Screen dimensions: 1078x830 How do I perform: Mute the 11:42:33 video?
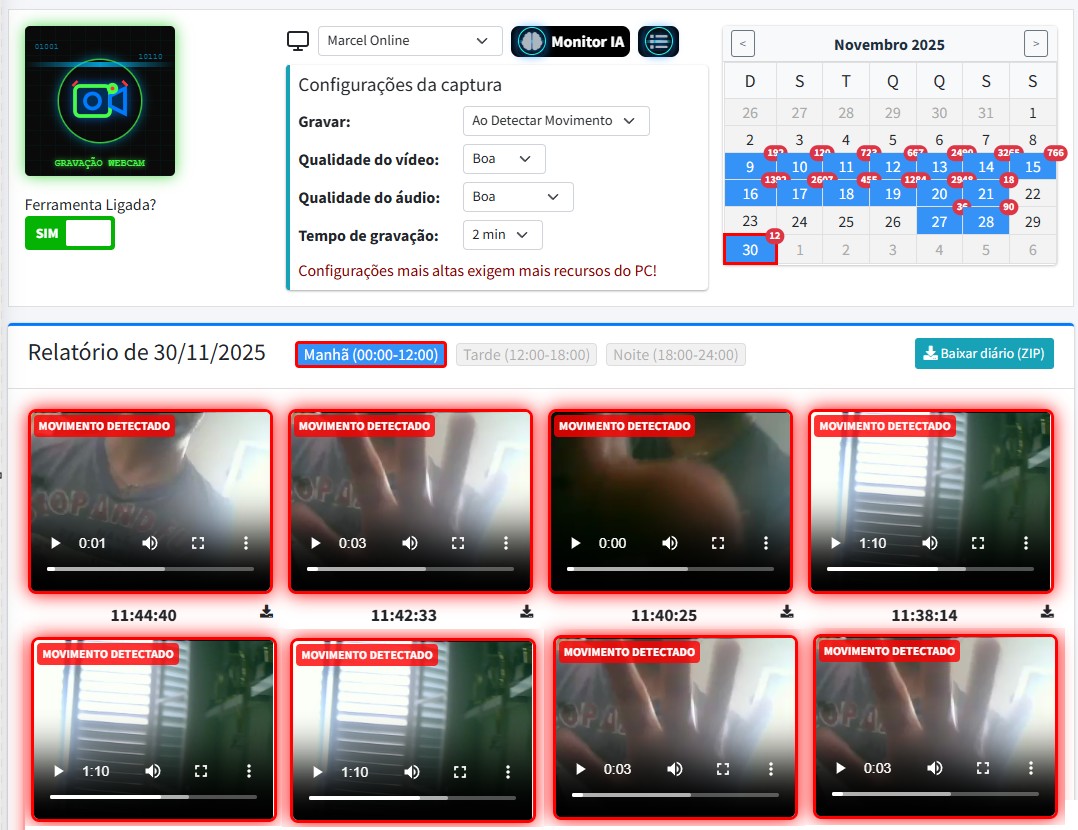coord(410,543)
